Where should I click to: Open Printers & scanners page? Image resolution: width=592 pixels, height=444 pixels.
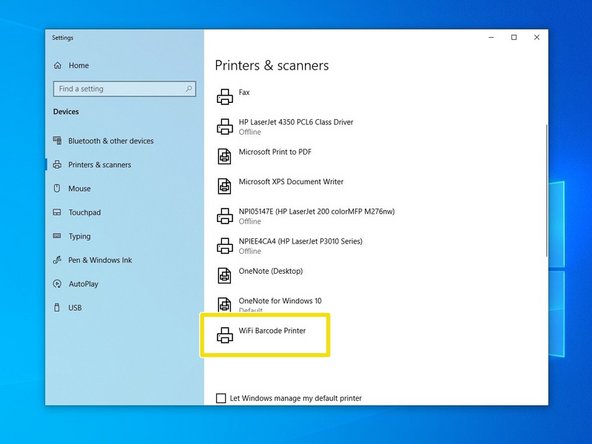pos(100,165)
